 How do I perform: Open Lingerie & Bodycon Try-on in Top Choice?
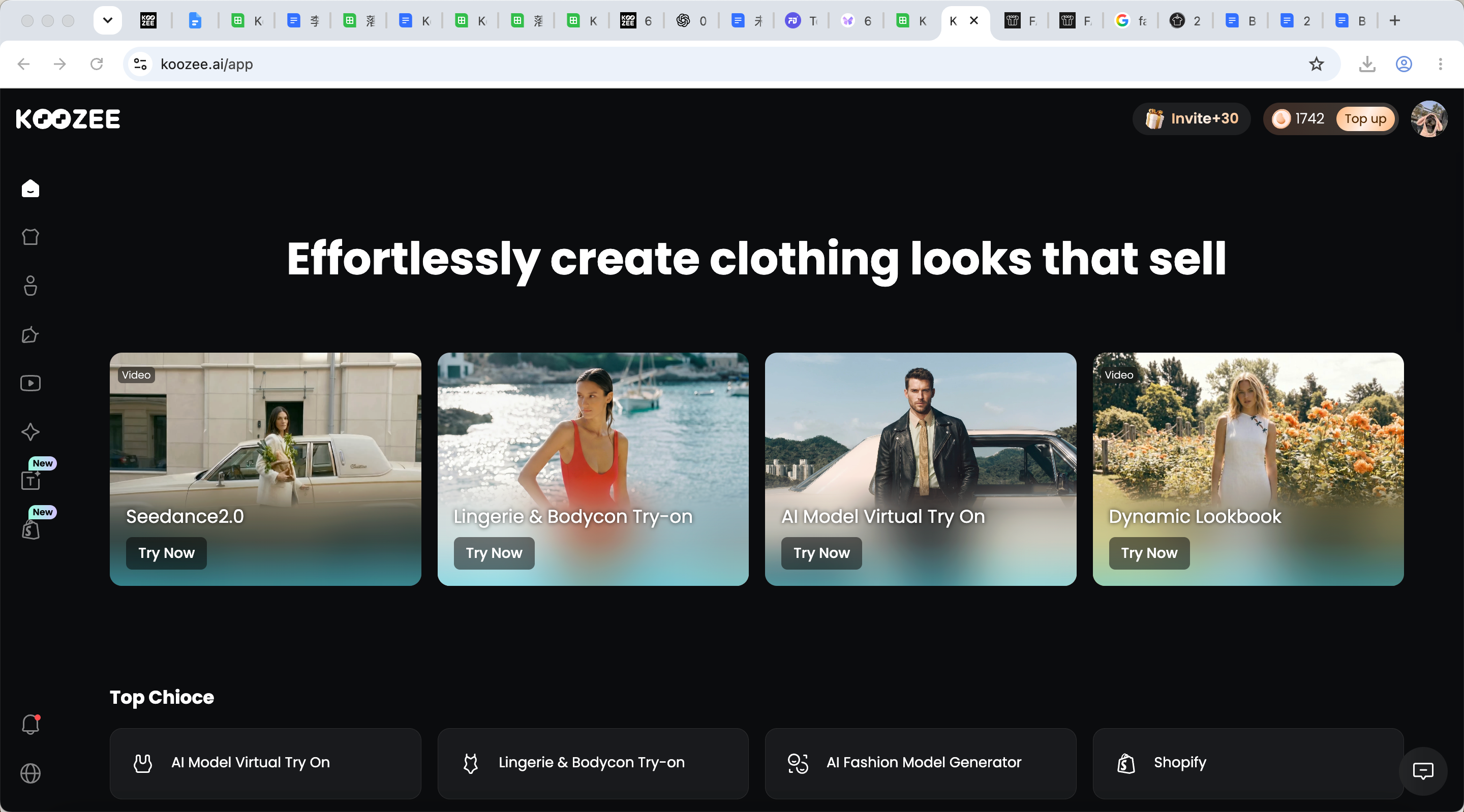coord(593,763)
